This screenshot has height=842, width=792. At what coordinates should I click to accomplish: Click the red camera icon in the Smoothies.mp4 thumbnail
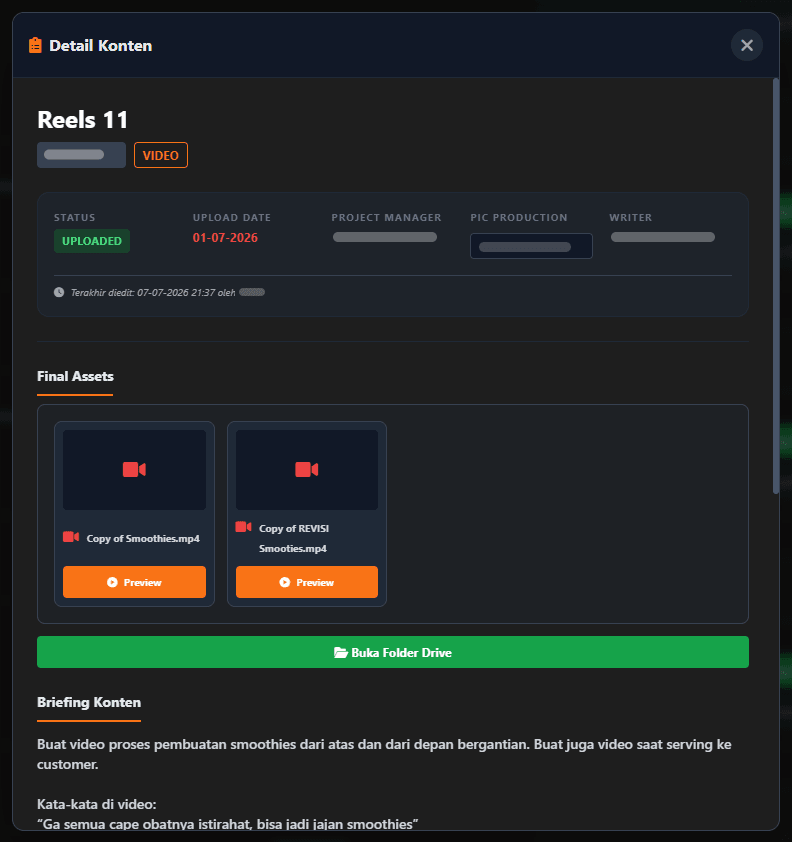point(134,470)
